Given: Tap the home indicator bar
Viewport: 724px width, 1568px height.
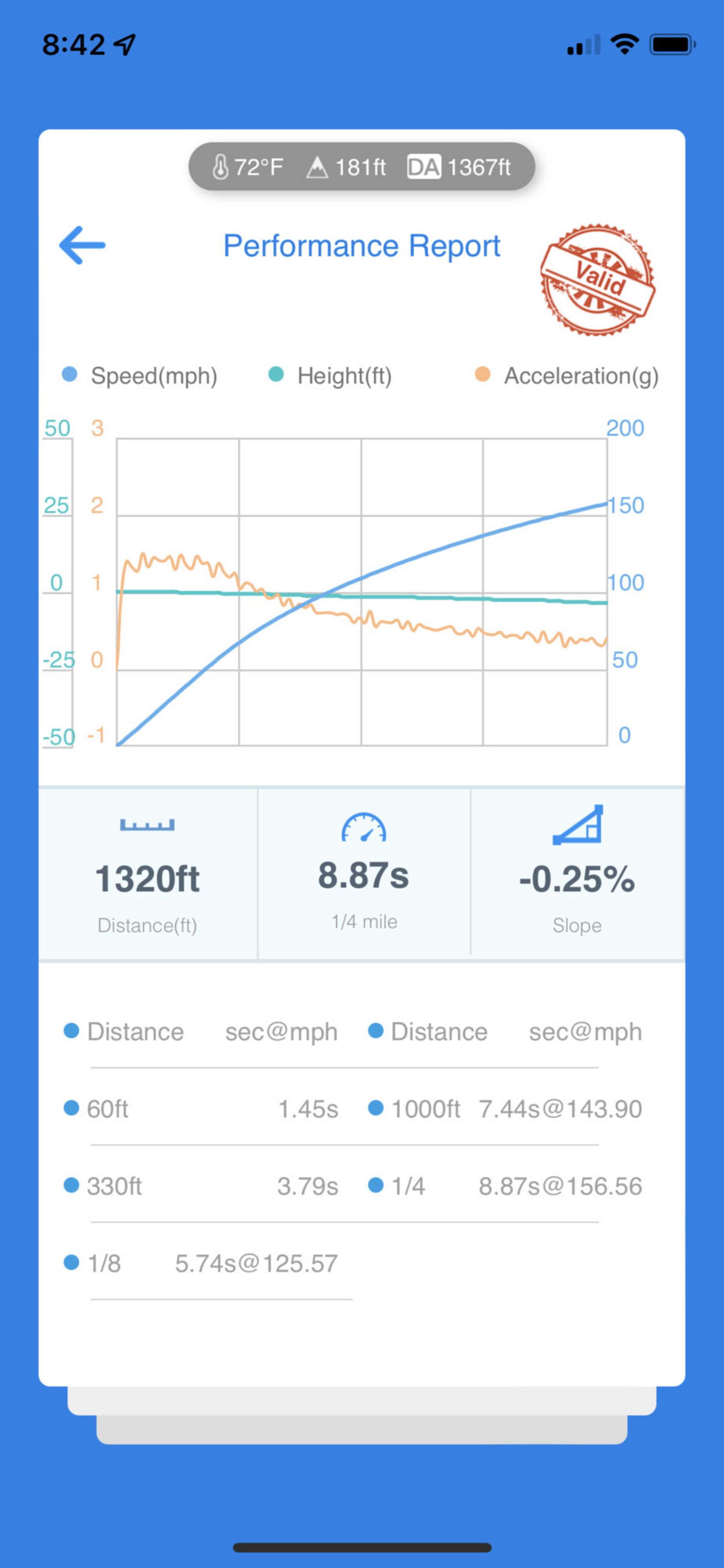Looking at the screenshot, I should click(362, 1547).
